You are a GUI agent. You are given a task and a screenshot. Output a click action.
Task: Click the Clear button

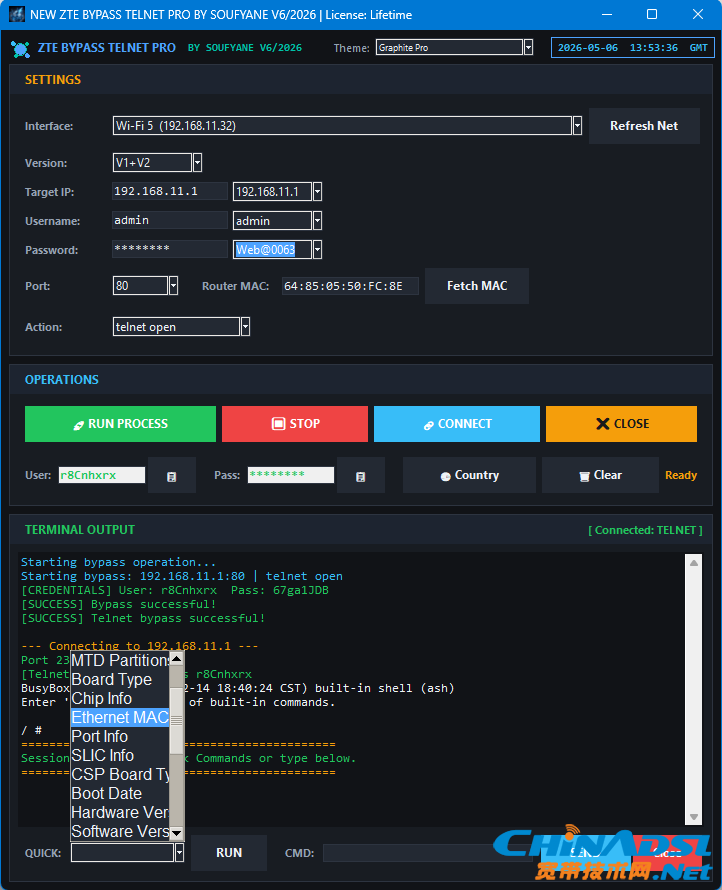click(601, 475)
